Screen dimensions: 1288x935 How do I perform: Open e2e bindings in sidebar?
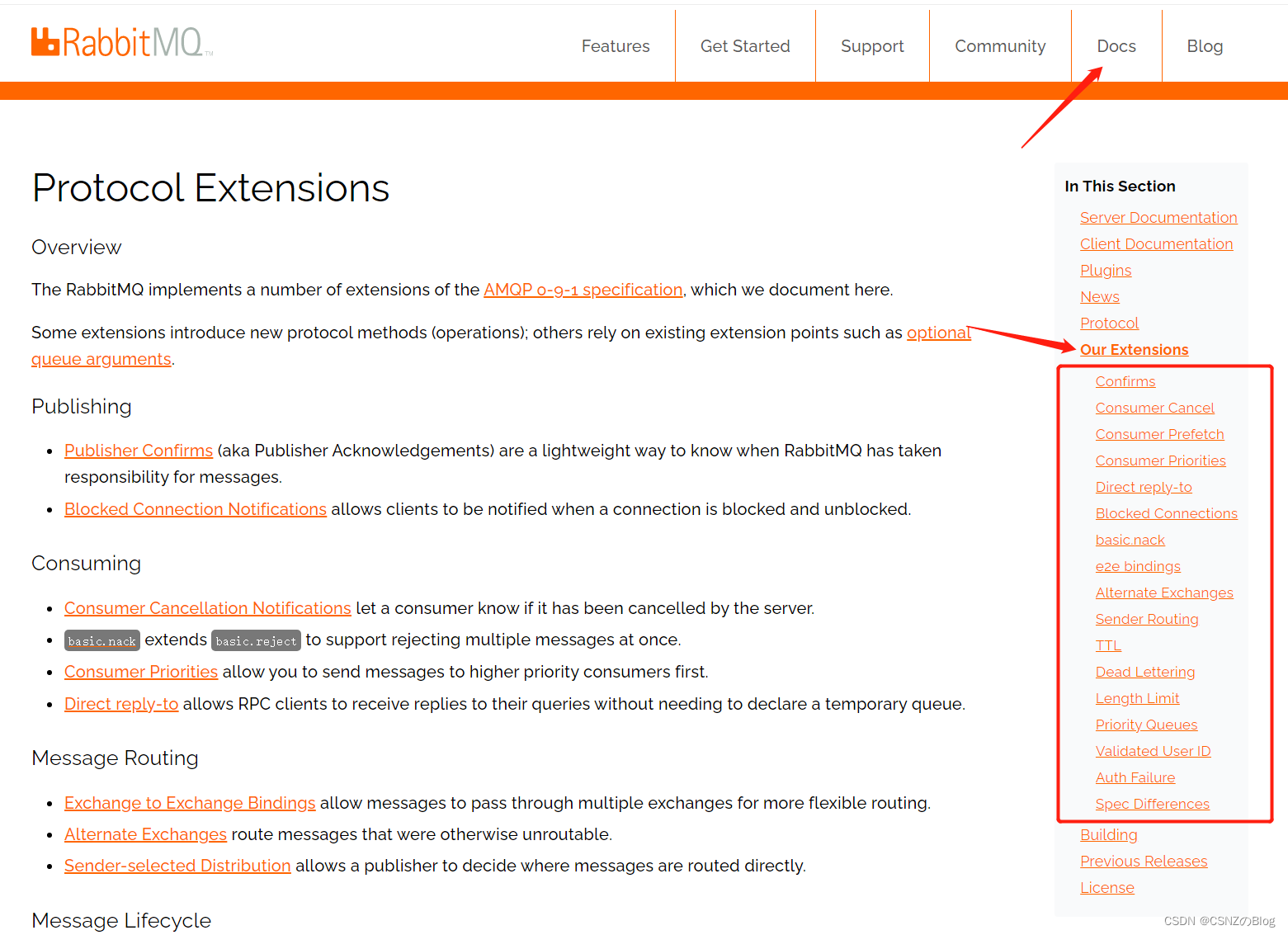1138,566
